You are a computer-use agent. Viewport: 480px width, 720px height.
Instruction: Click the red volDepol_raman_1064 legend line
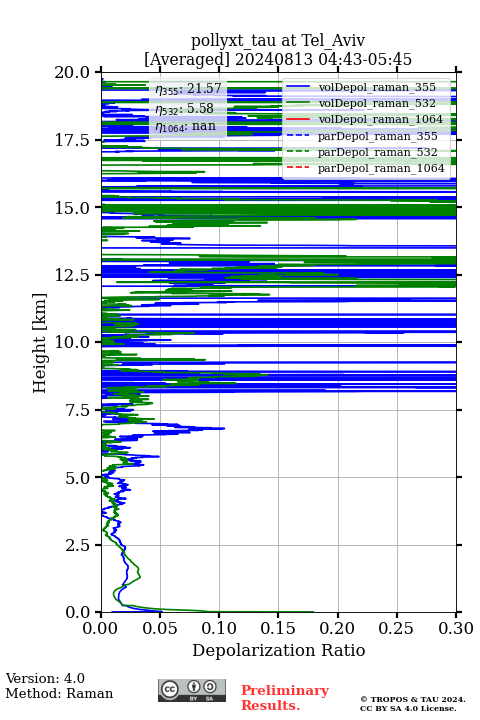[298, 119]
